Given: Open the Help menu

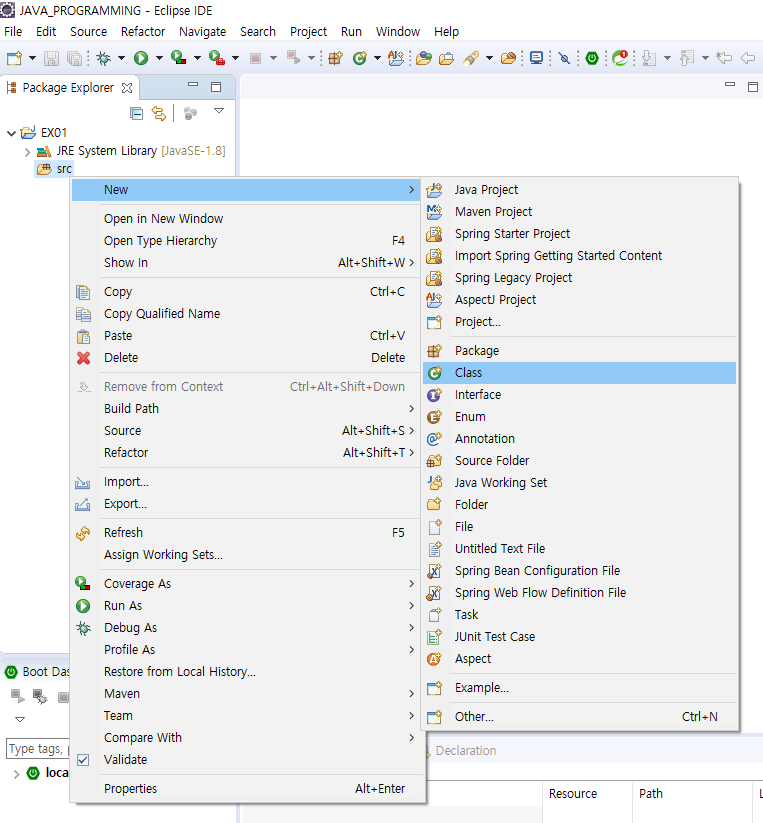Looking at the screenshot, I should click(447, 31).
